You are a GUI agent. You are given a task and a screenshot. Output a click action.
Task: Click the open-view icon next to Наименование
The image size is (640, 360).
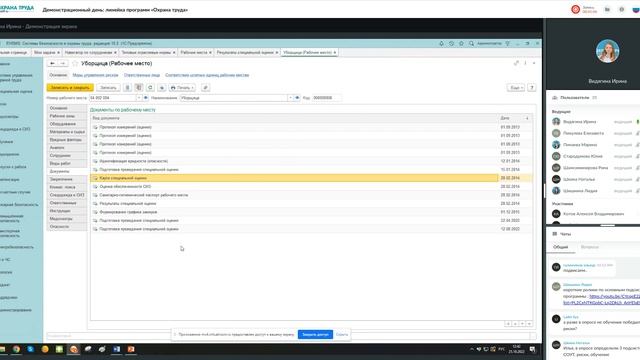[x=297, y=98]
